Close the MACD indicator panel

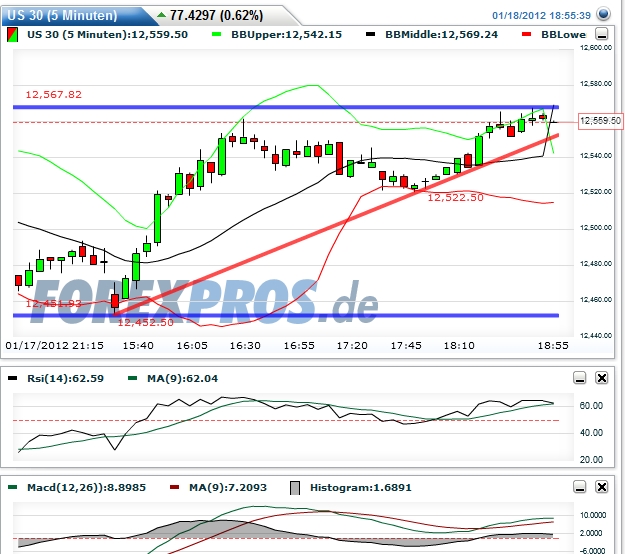pos(601,487)
